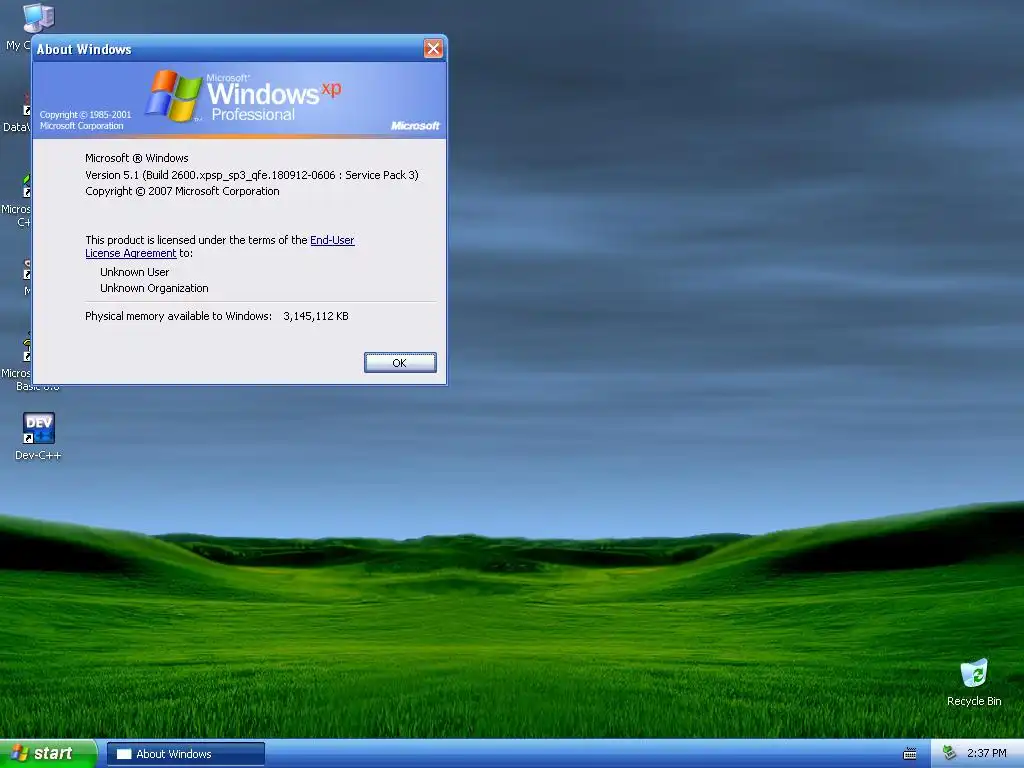Select the Dev-C++ desktop icon
The width and height of the screenshot is (1024, 768).
[39, 437]
